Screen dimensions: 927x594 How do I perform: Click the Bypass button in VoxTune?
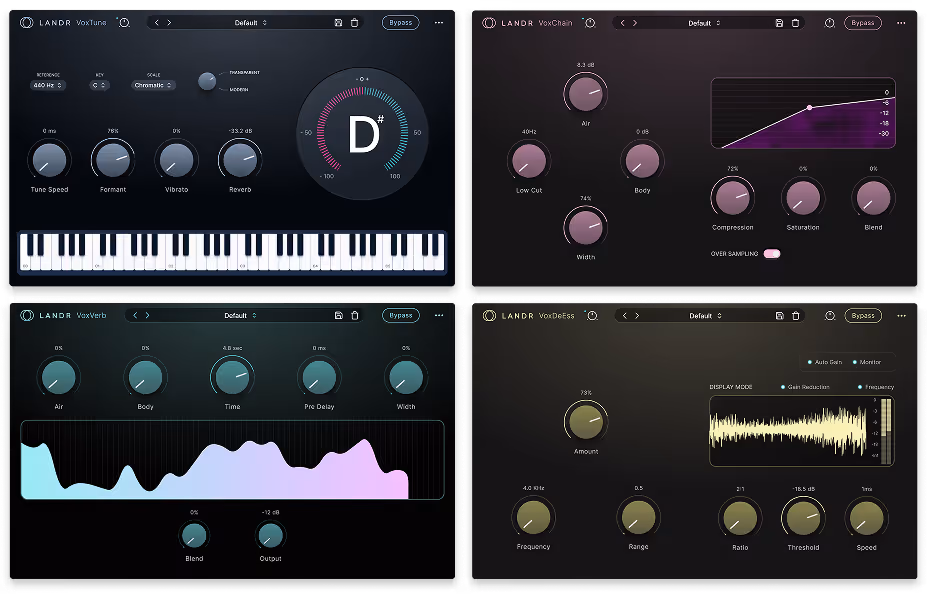400,22
